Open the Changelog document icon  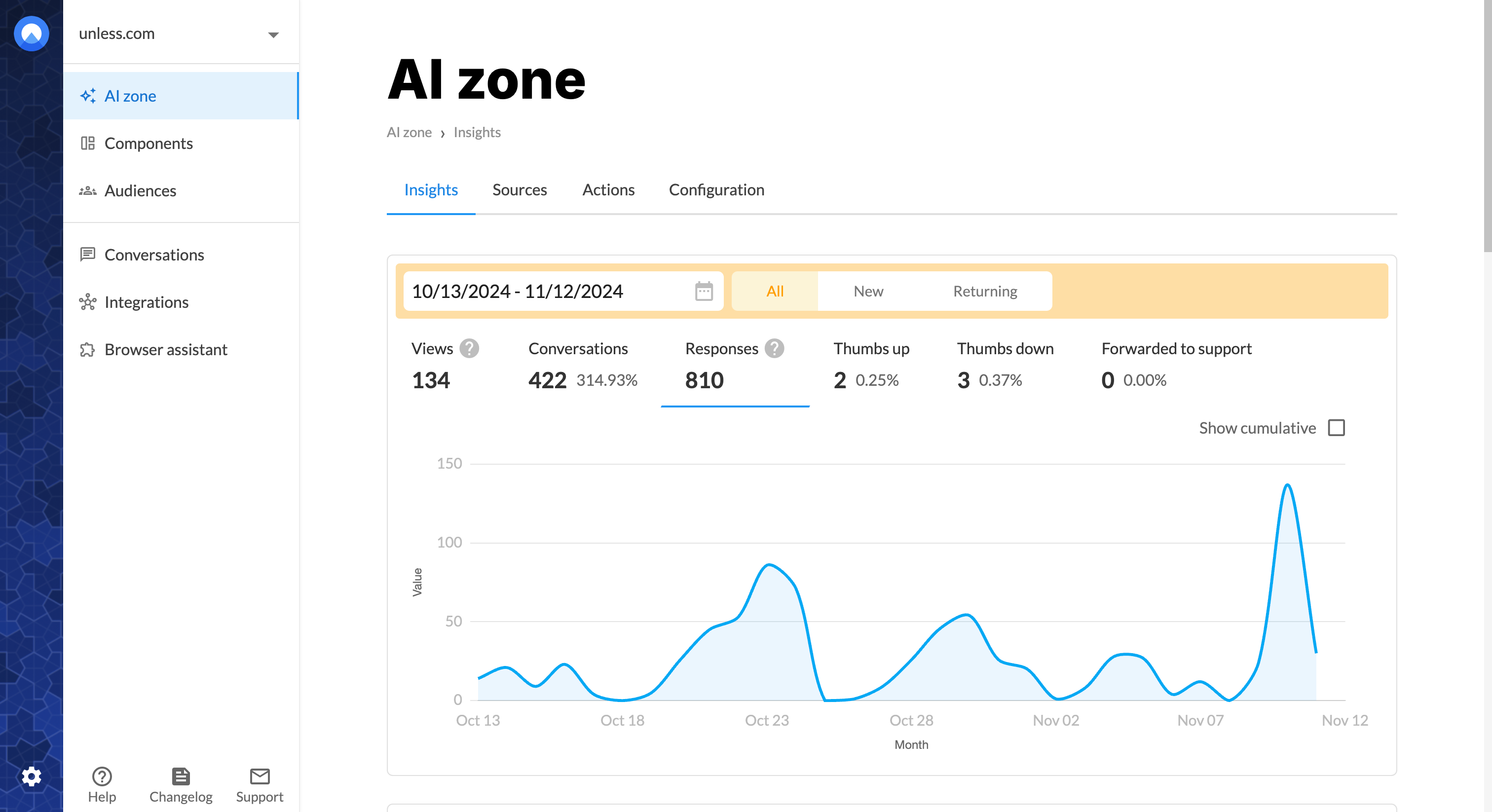coord(181,776)
